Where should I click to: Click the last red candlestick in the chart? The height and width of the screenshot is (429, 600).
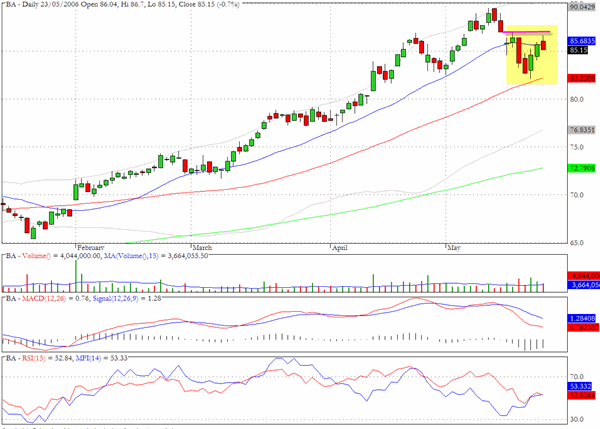(x=543, y=45)
